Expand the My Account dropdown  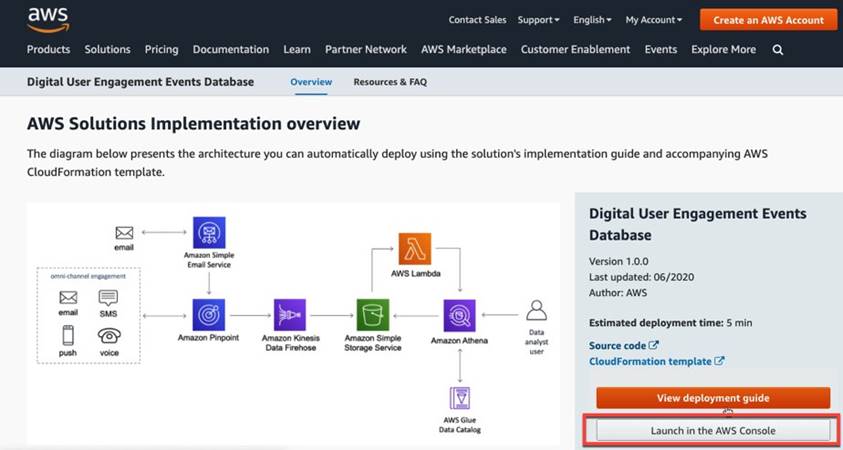click(x=654, y=20)
